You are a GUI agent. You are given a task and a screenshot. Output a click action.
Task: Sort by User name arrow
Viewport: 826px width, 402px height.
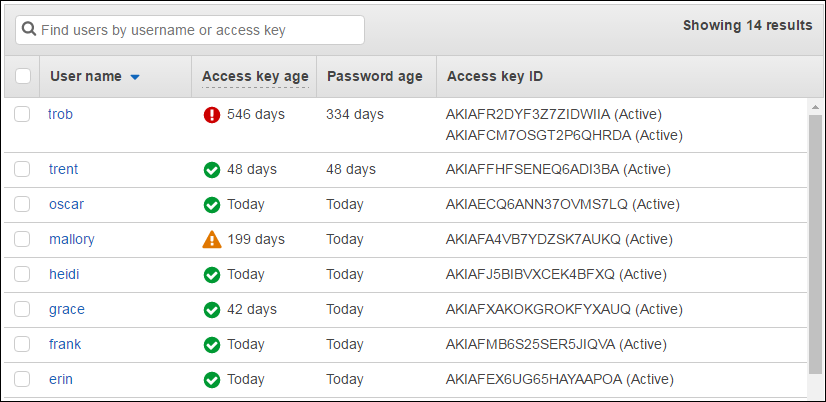click(135, 77)
